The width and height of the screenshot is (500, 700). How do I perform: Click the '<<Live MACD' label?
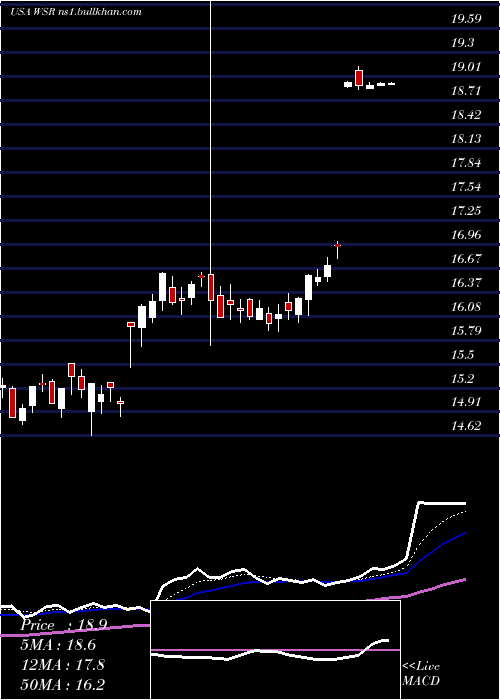pyautogui.click(x=421, y=674)
